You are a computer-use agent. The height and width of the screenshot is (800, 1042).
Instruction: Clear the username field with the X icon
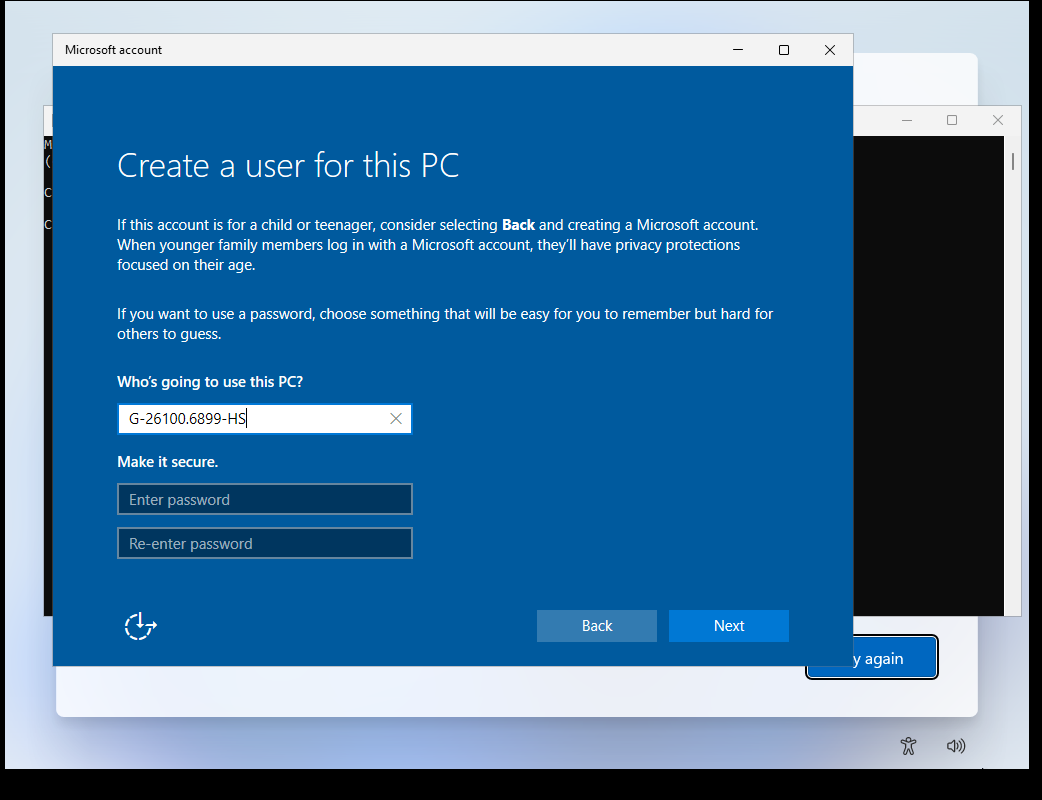(x=396, y=419)
